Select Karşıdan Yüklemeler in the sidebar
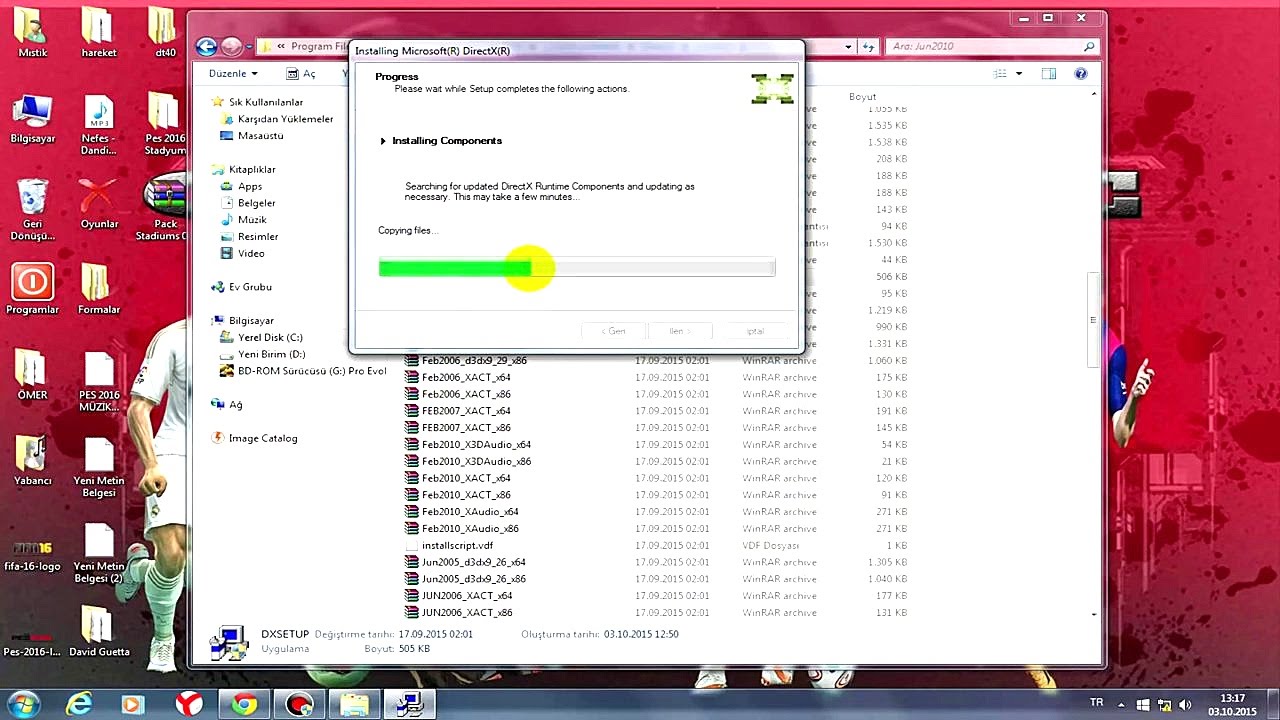Viewport: 1280px width, 720px height. coord(285,119)
